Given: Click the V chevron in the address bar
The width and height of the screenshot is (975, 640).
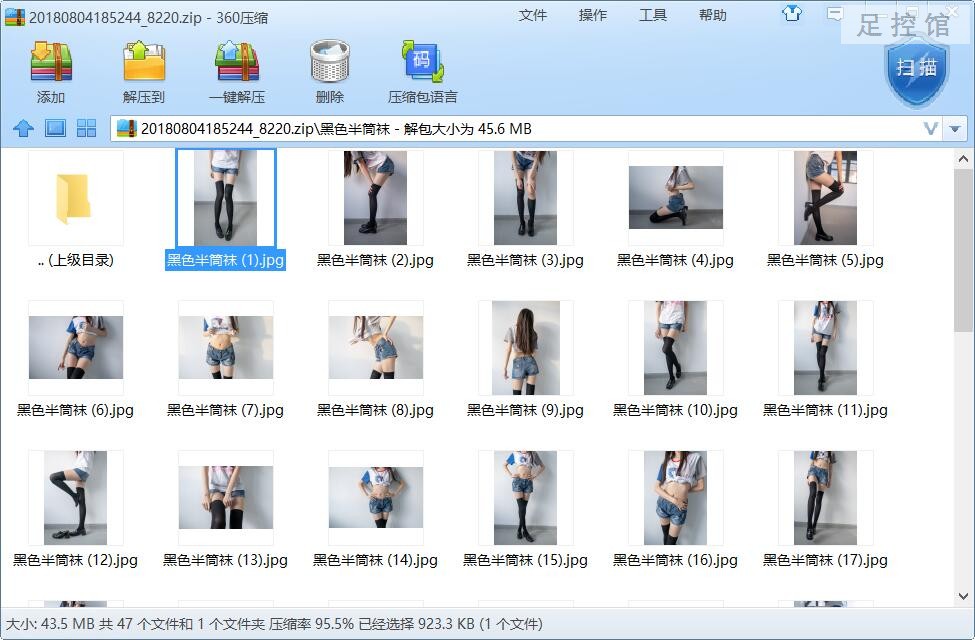Looking at the screenshot, I should (x=931, y=129).
